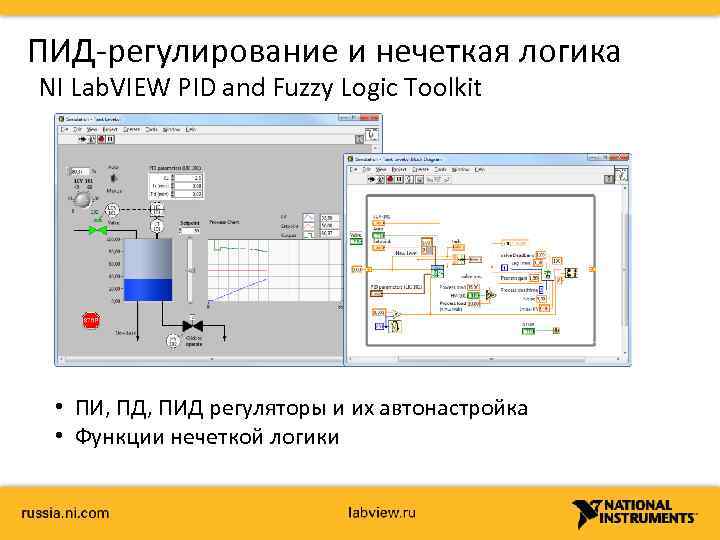Screen dimensions: 720x540
Task: Click the VI icon in Block Diagram window
Action: [621, 176]
